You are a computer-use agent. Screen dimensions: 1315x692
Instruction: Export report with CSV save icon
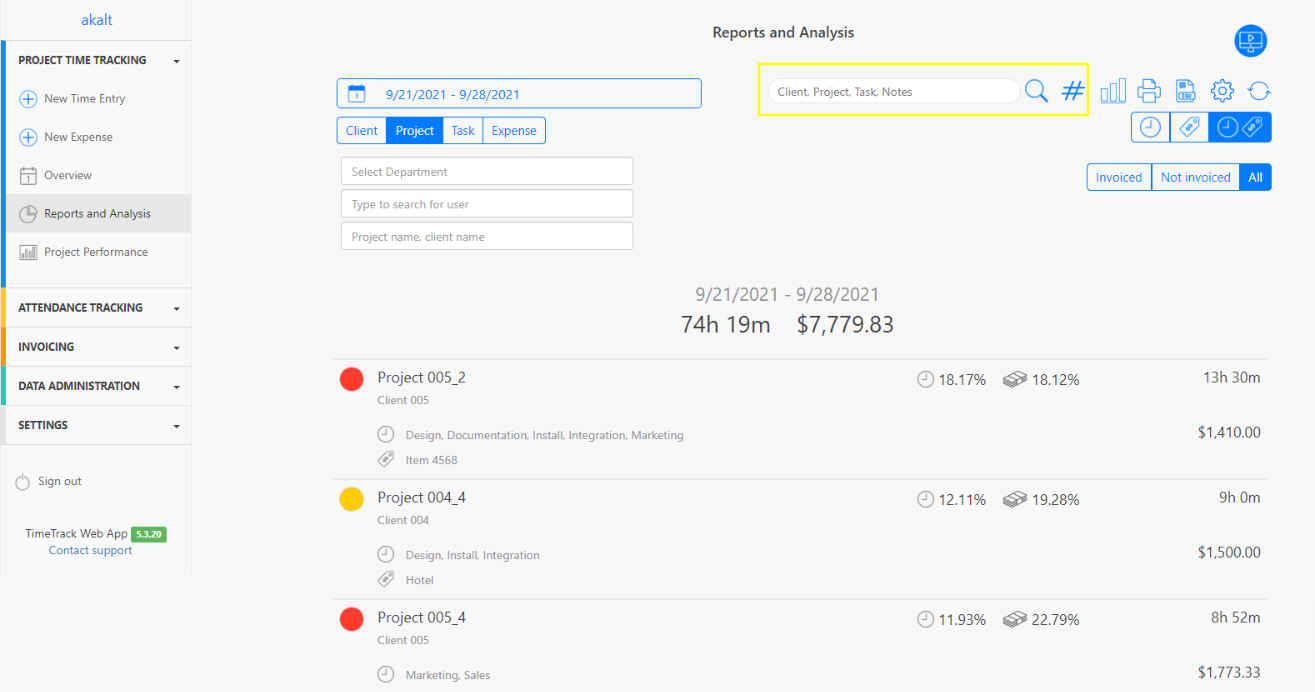click(1186, 91)
